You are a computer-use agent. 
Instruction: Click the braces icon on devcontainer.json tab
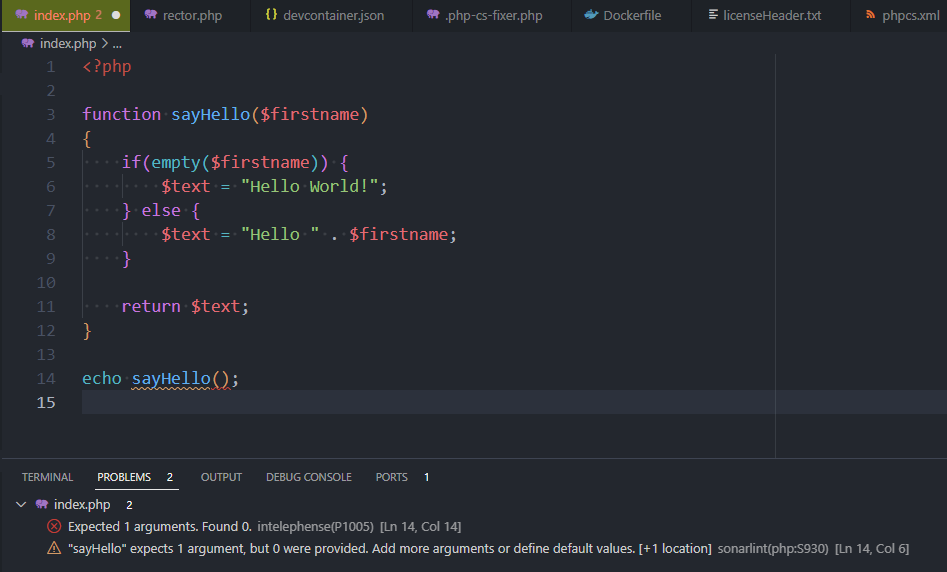pyautogui.click(x=271, y=14)
